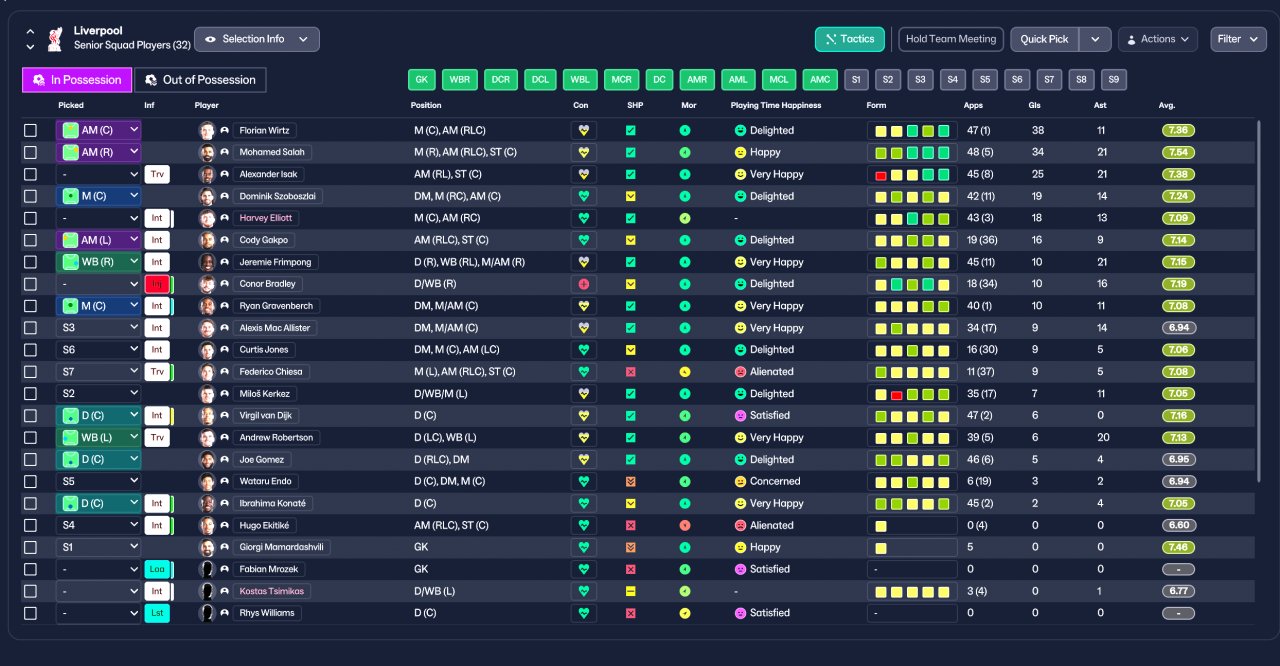Image resolution: width=1280 pixels, height=666 pixels.
Task: Open Alexander Isak's picked position dropdown
Action: coord(98,174)
